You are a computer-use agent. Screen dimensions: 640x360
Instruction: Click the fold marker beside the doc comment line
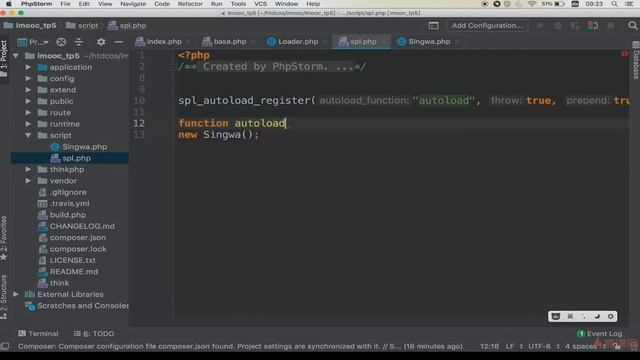(173, 67)
